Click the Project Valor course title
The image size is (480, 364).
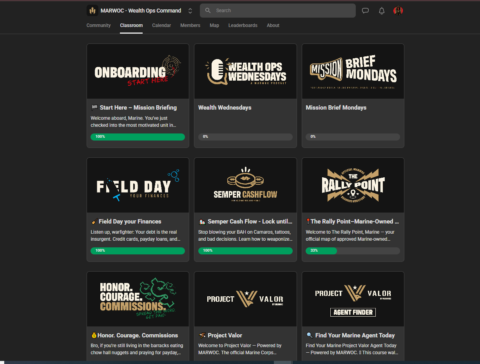[225, 335]
